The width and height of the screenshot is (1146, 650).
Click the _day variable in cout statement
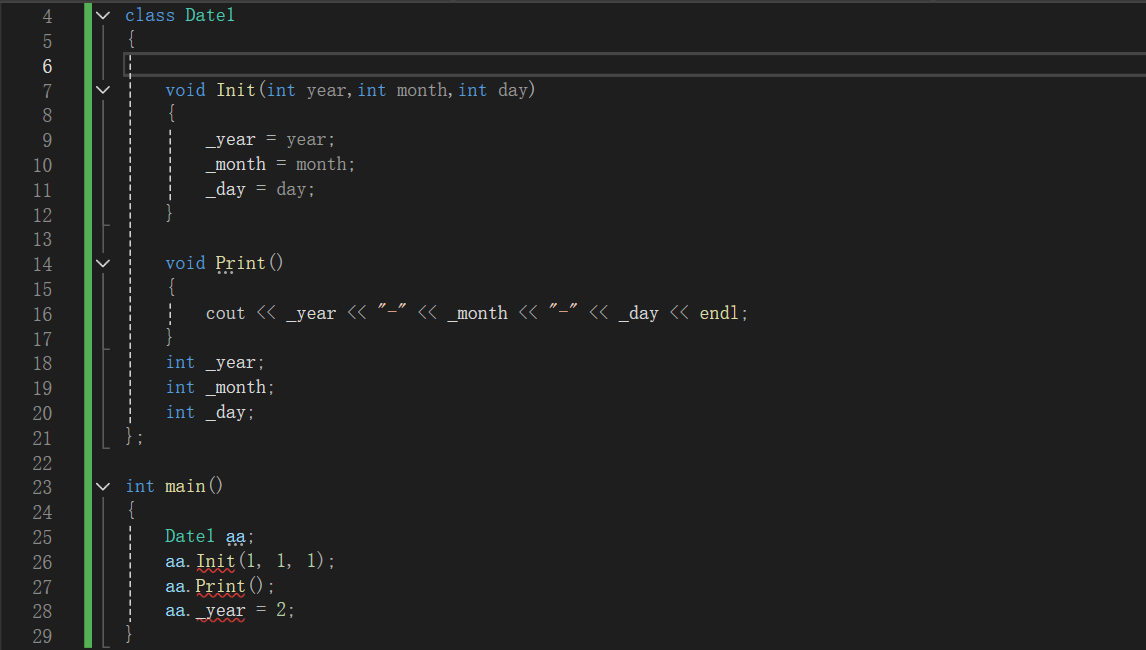click(x=639, y=314)
